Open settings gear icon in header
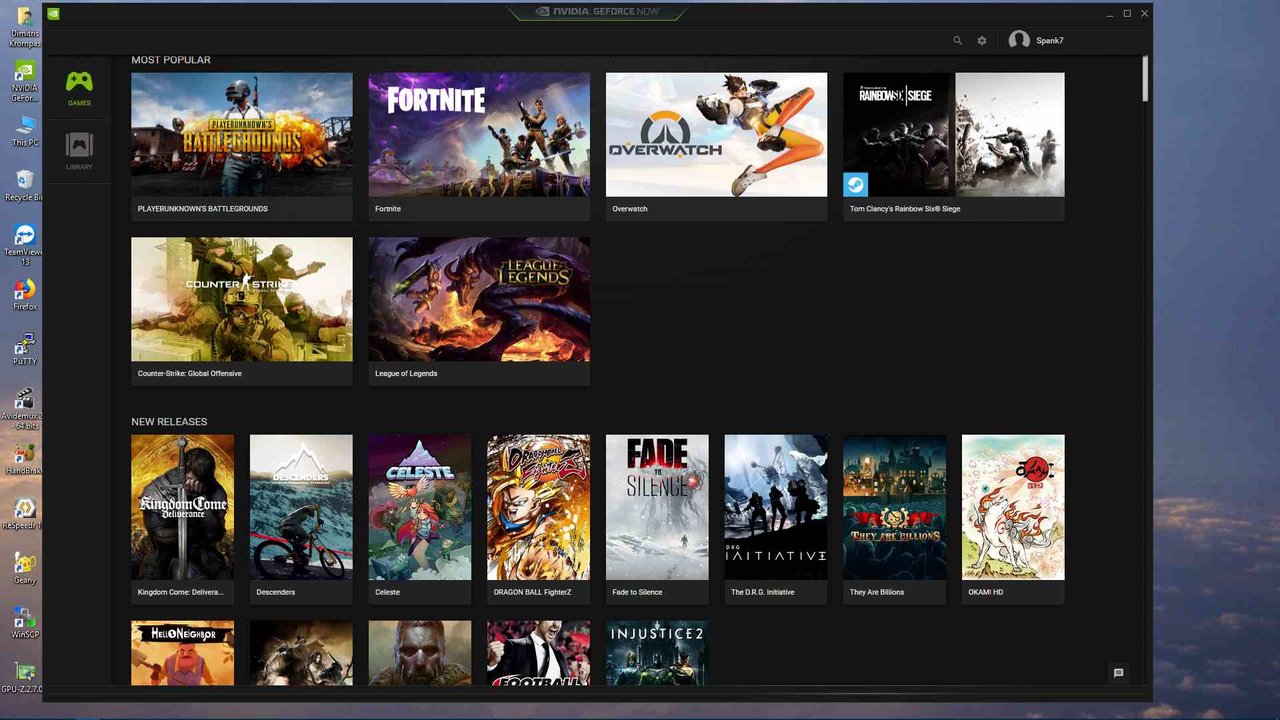This screenshot has height=720, width=1280. (x=982, y=41)
